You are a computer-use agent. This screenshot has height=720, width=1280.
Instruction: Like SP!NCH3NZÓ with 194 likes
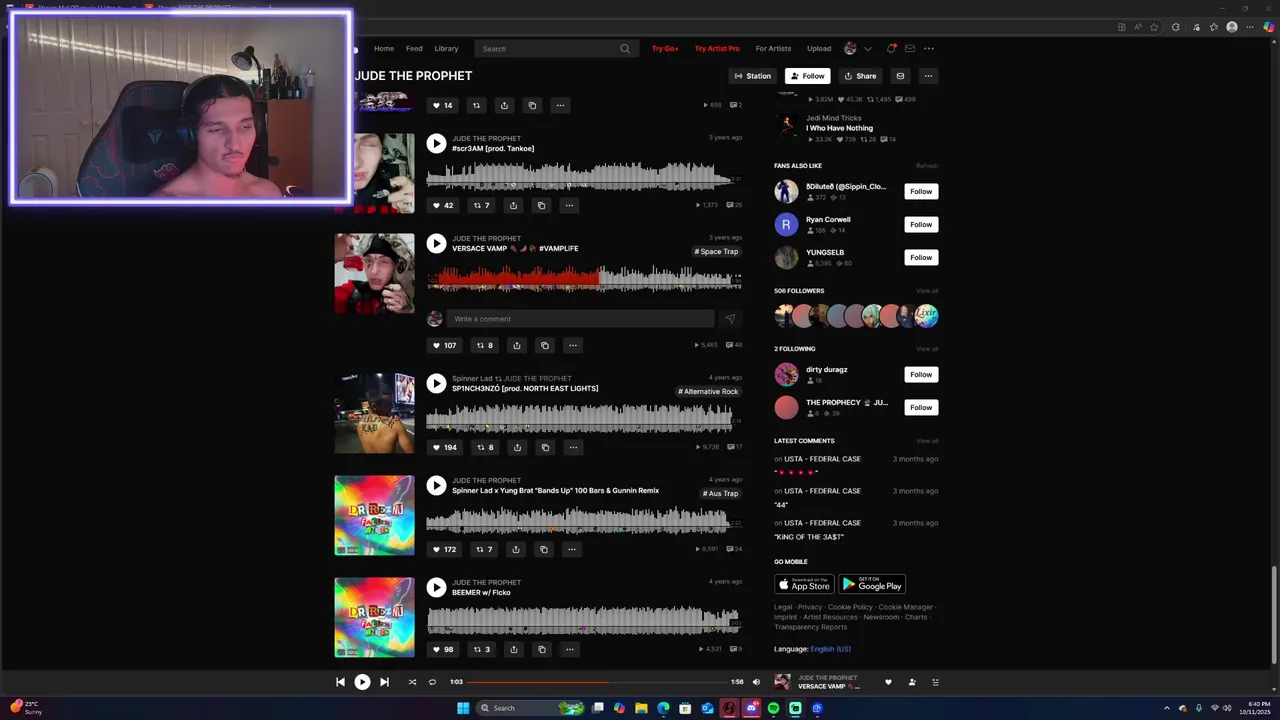pyautogui.click(x=444, y=447)
